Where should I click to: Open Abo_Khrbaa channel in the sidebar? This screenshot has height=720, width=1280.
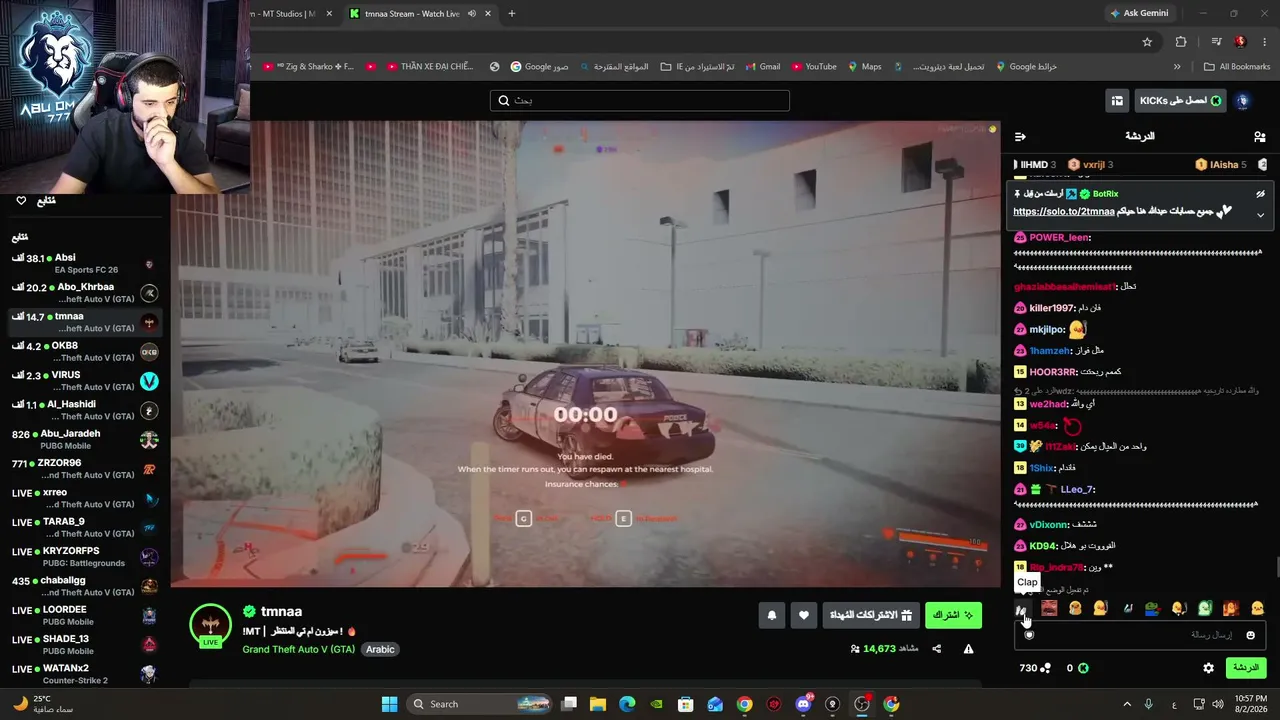[84, 293]
